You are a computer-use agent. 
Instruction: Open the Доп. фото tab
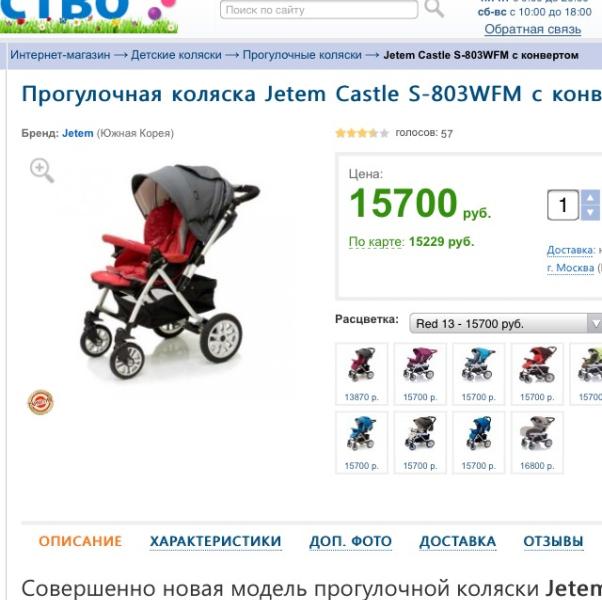[x=351, y=541]
